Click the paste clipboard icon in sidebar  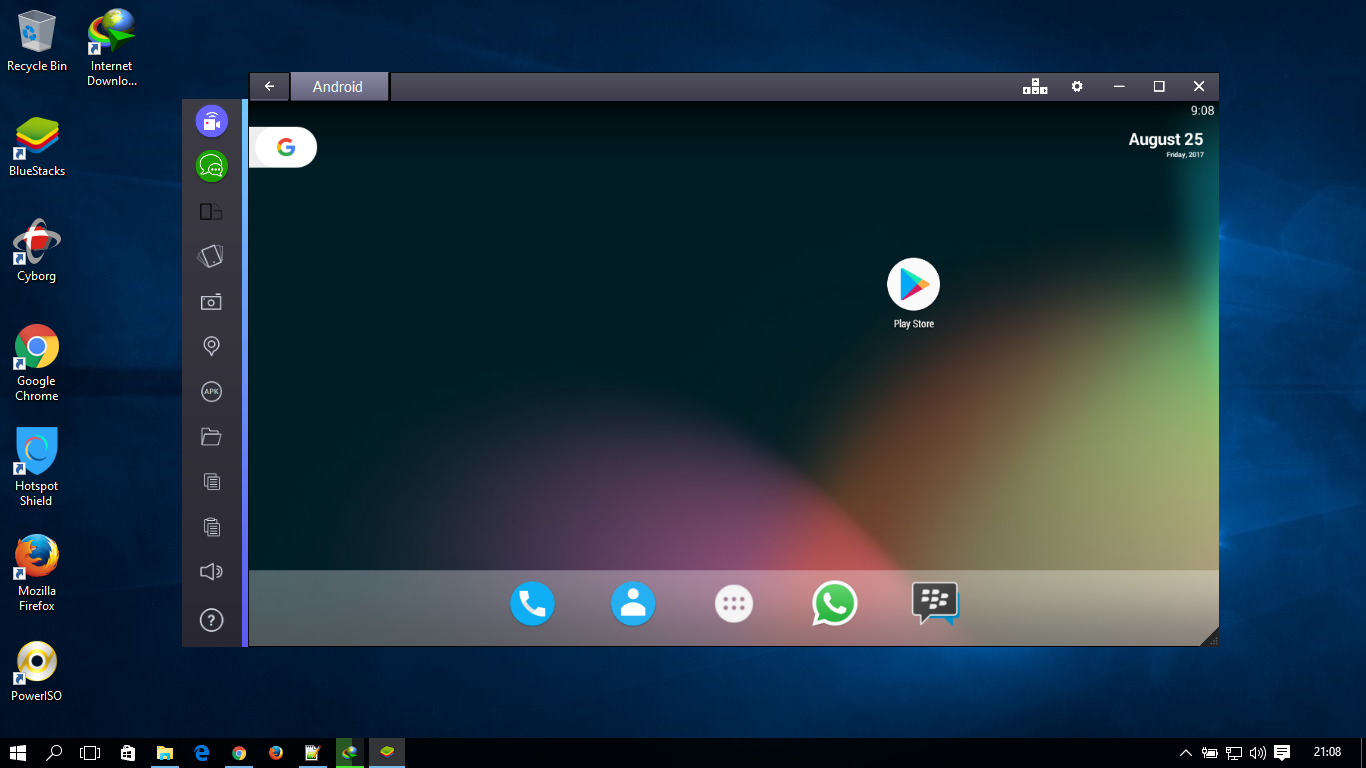[x=211, y=526]
